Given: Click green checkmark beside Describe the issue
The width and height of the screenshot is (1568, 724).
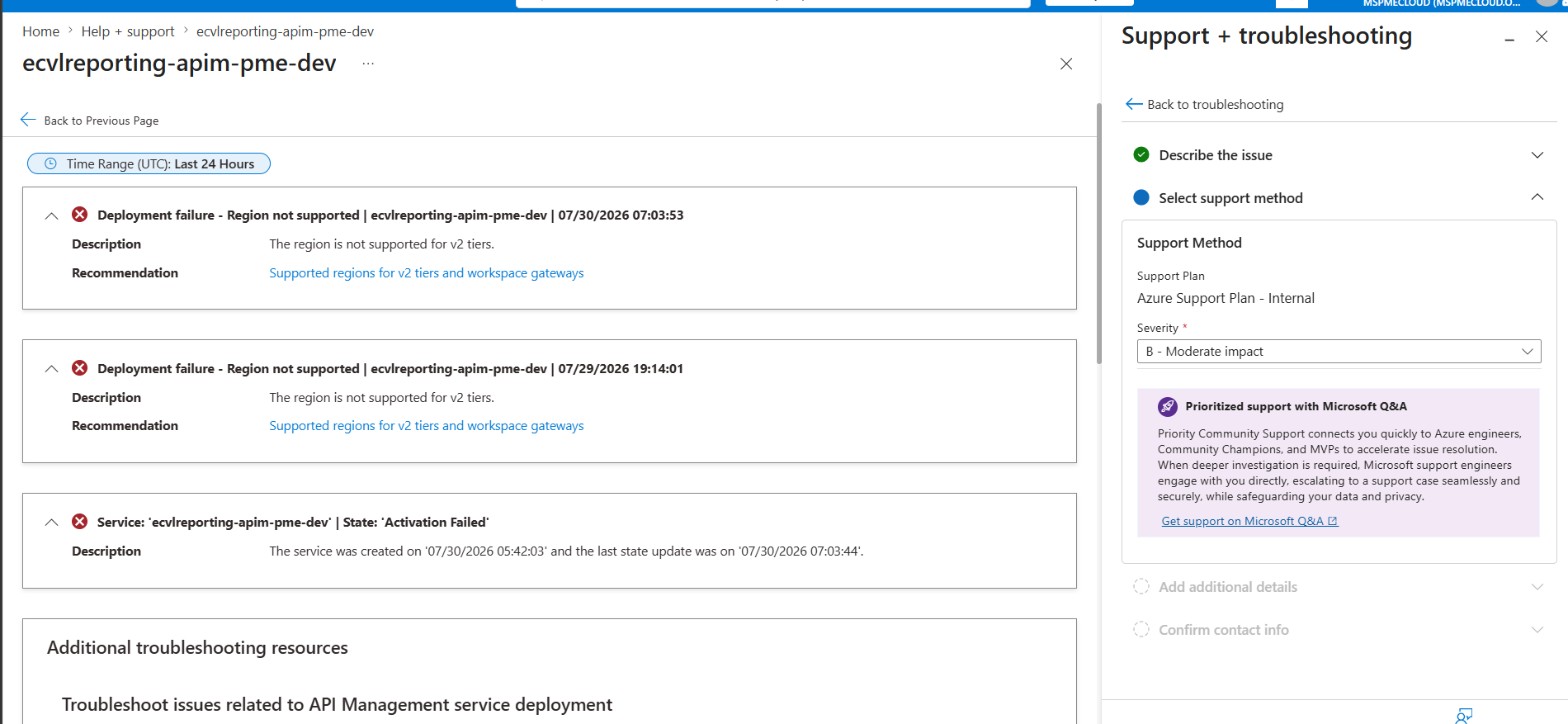Looking at the screenshot, I should 1141,154.
